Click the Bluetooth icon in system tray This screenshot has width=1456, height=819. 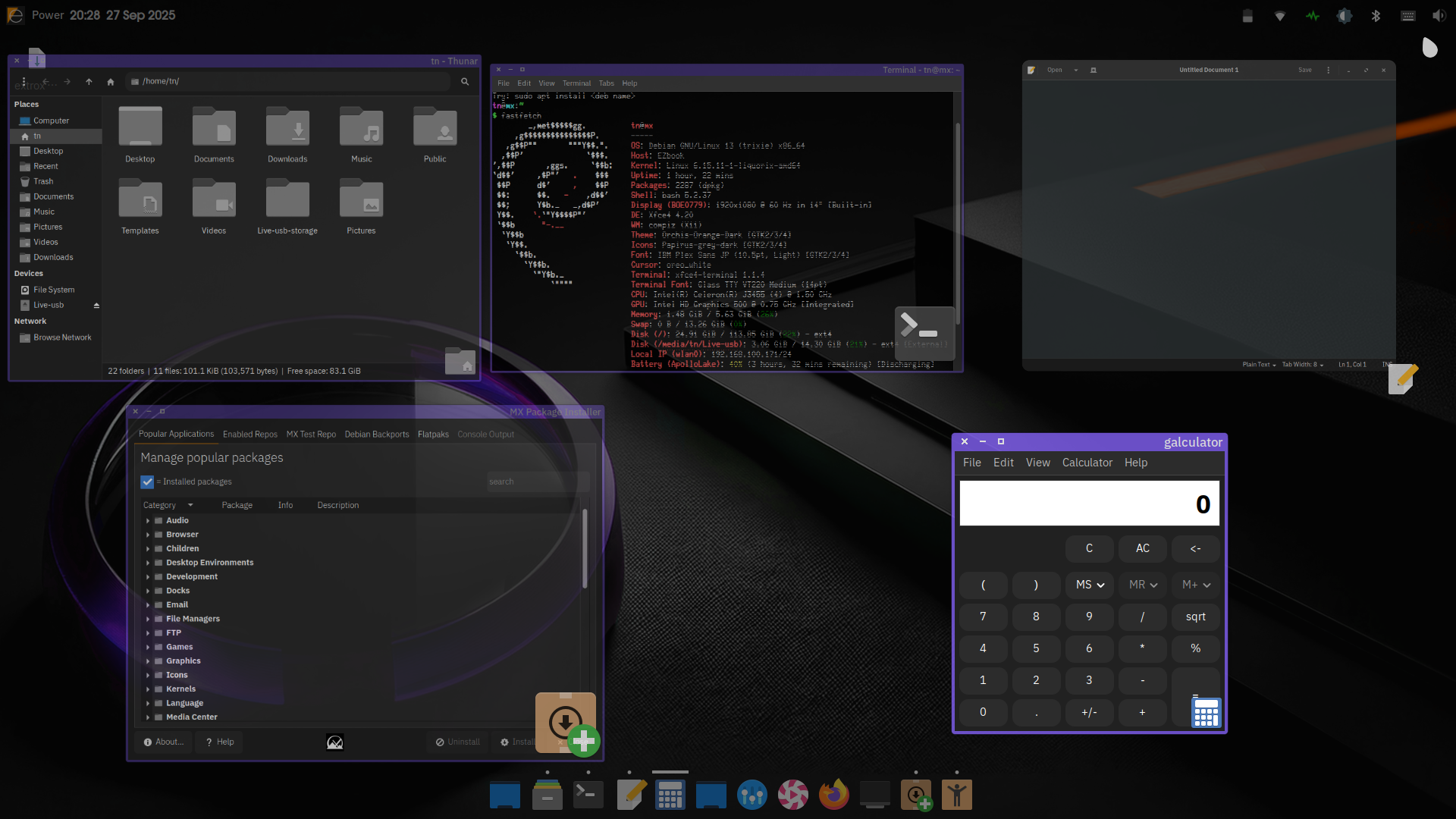[x=1376, y=16]
